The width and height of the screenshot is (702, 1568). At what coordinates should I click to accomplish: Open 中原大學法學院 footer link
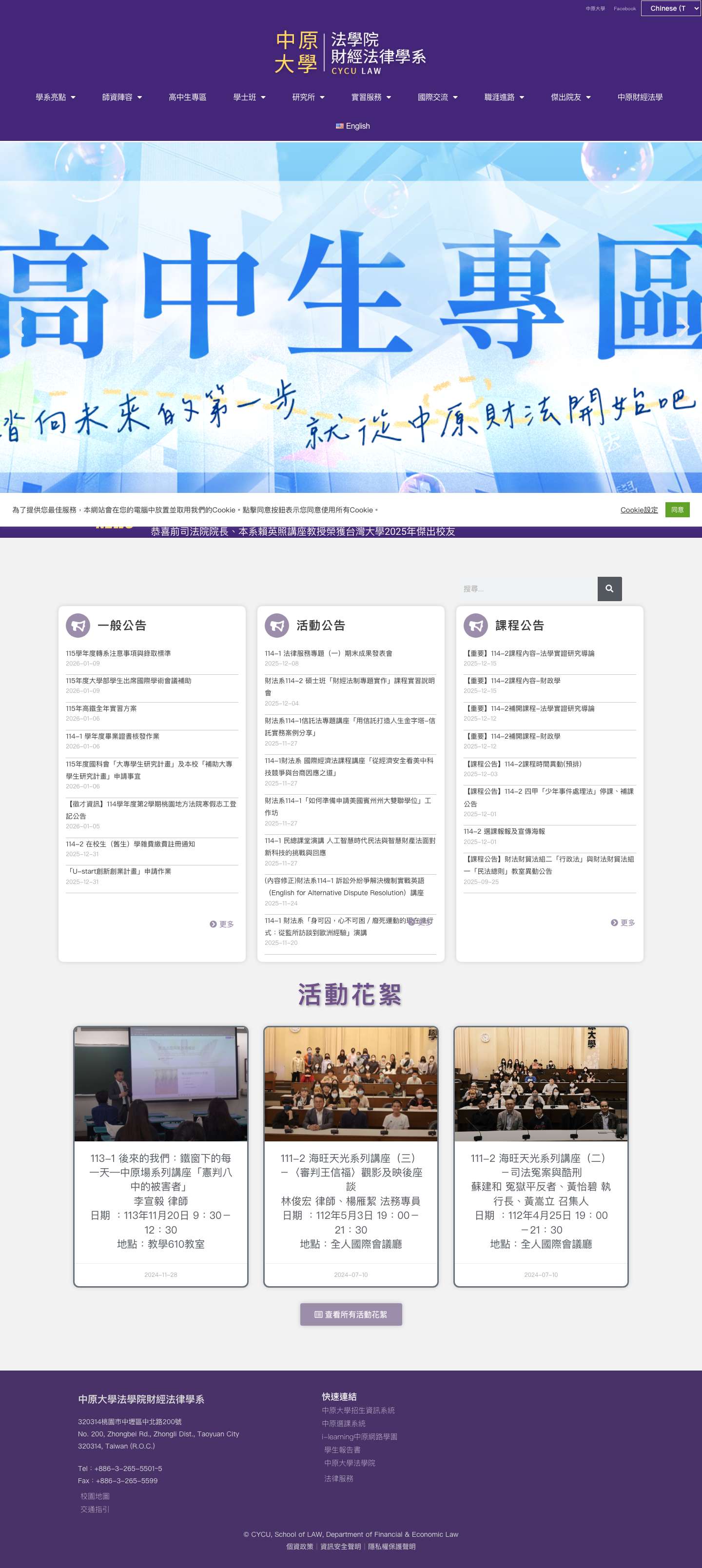(x=350, y=1463)
